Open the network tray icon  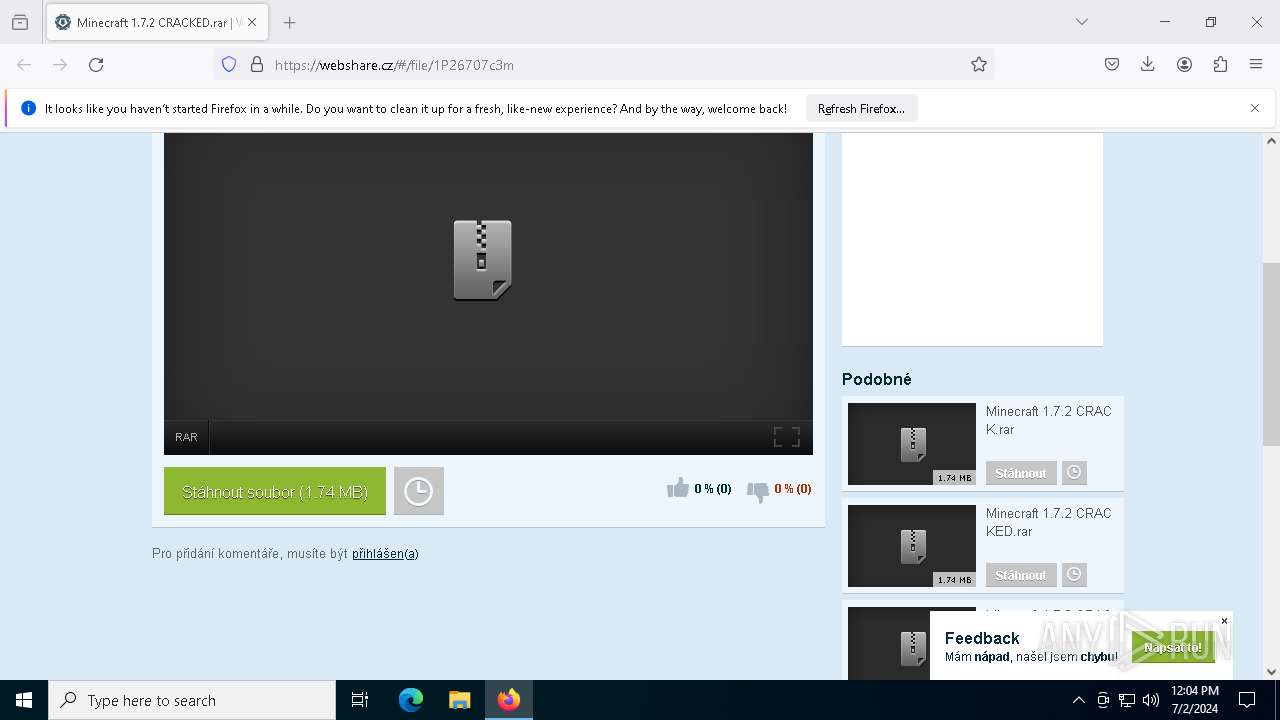pos(1127,700)
